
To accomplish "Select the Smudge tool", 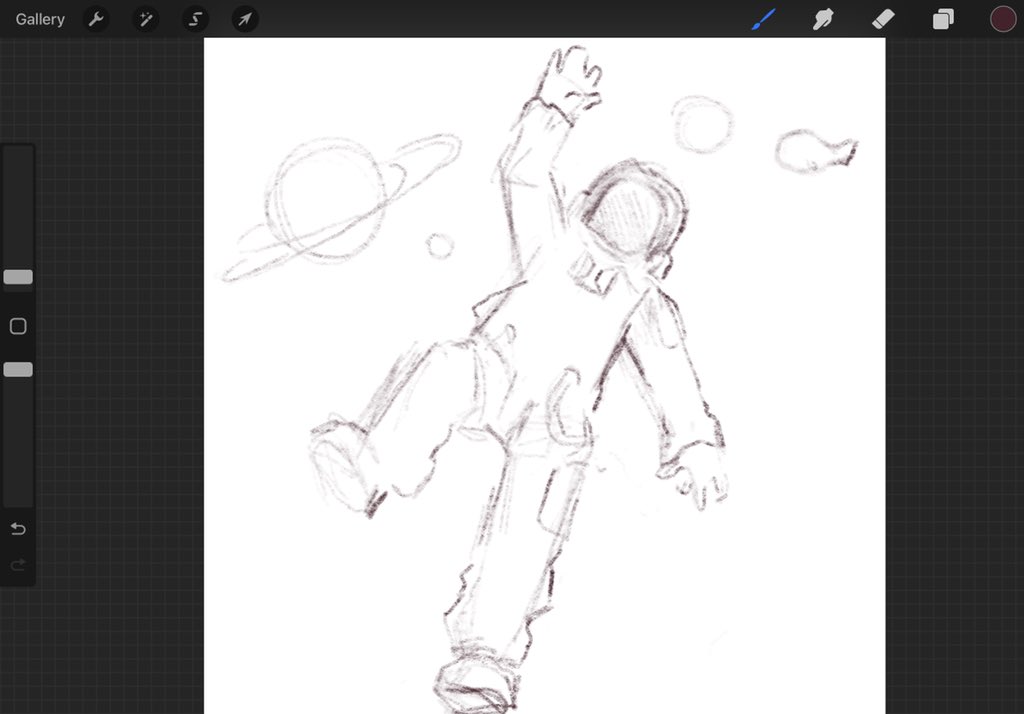I will click(823, 19).
